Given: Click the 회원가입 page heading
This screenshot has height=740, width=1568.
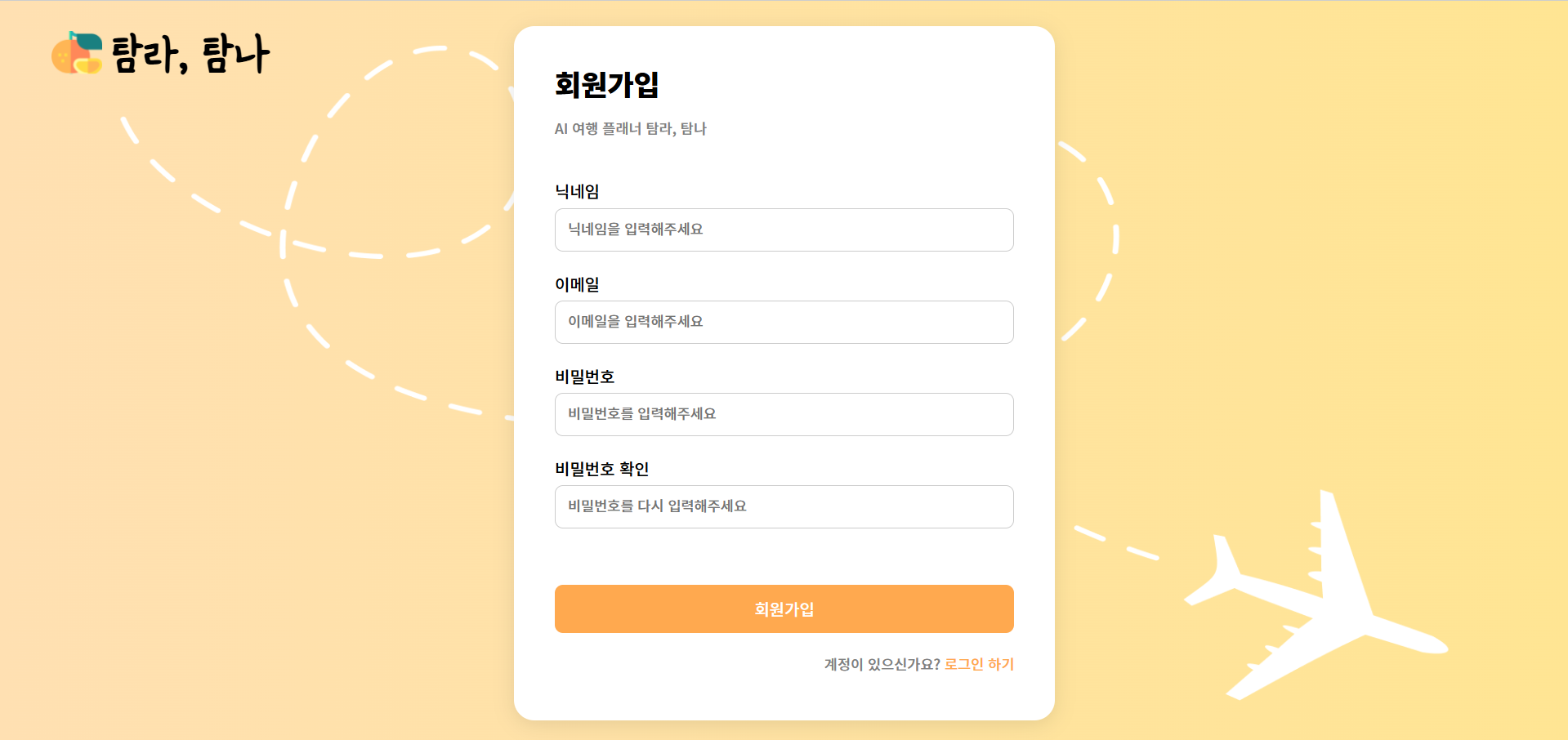Looking at the screenshot, I should 606,85.
